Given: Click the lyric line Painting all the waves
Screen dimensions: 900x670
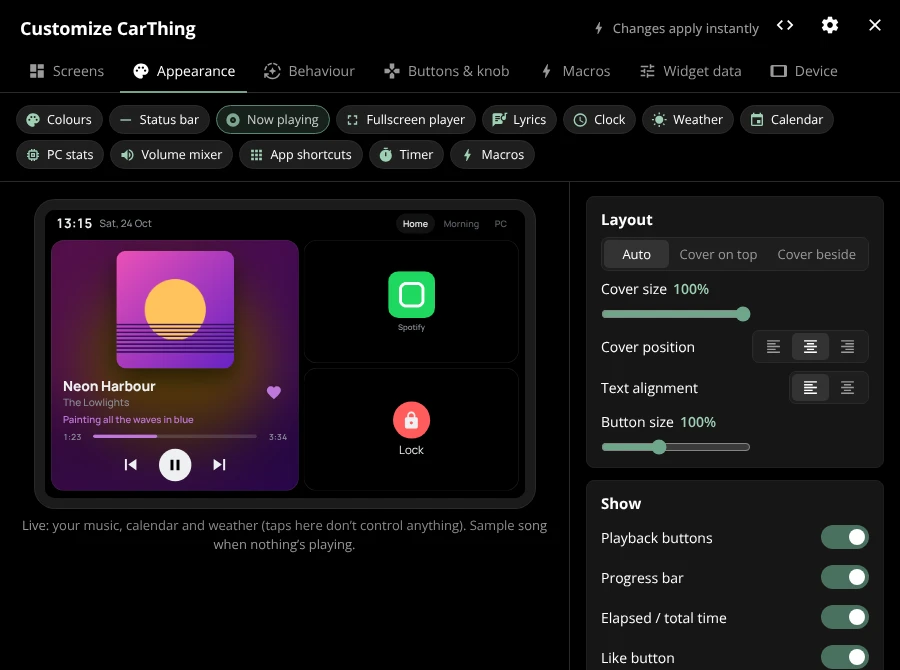Looking at the screenshot, I should coord(128,420).
